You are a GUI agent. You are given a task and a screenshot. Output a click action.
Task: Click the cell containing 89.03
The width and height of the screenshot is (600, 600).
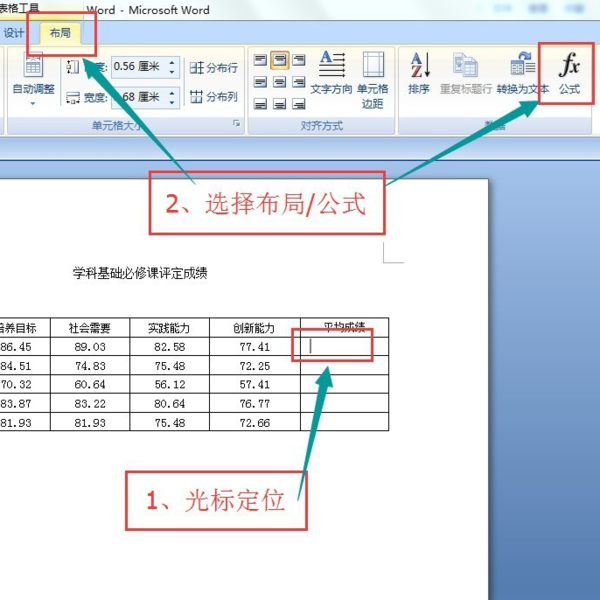pos(90,347)
